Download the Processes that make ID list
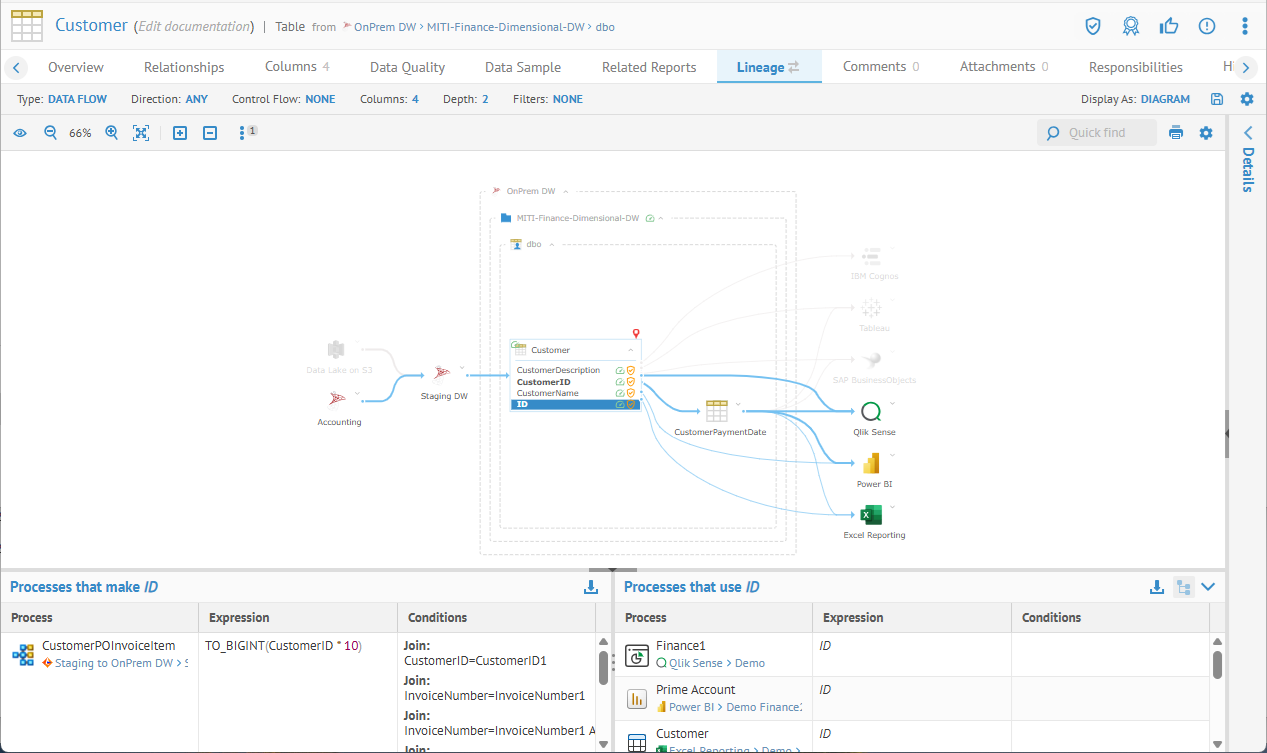Screen dimensions: 1267x753 [591, 587]
